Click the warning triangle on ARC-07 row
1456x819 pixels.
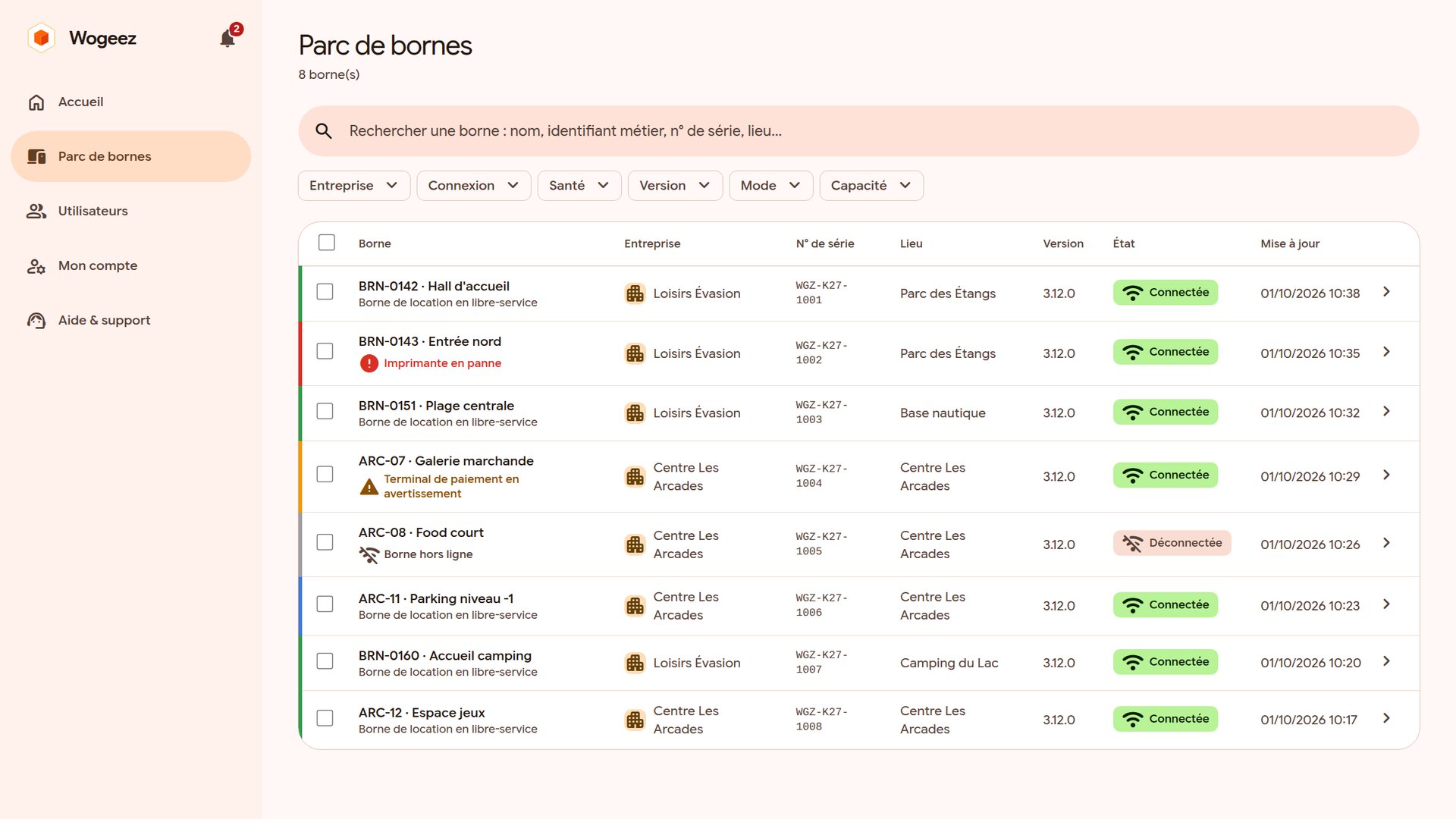369,487
